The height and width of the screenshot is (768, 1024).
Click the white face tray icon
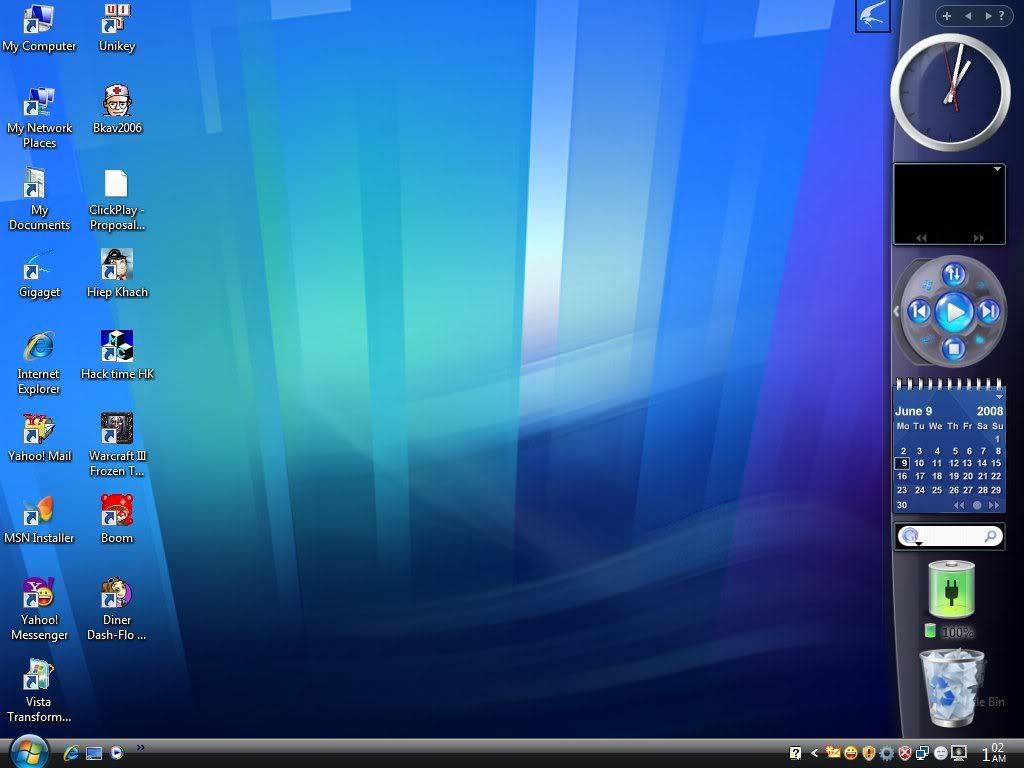940,753
